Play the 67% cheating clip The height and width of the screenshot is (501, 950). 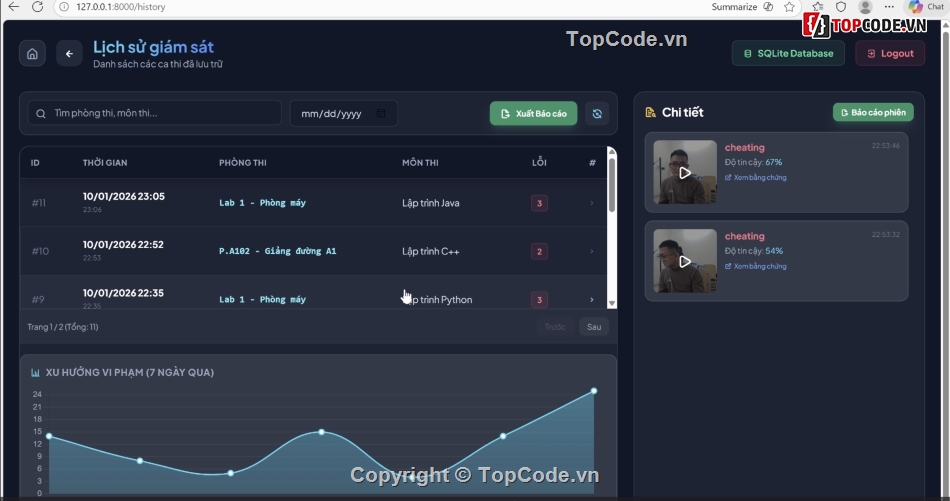click(685, 173)
